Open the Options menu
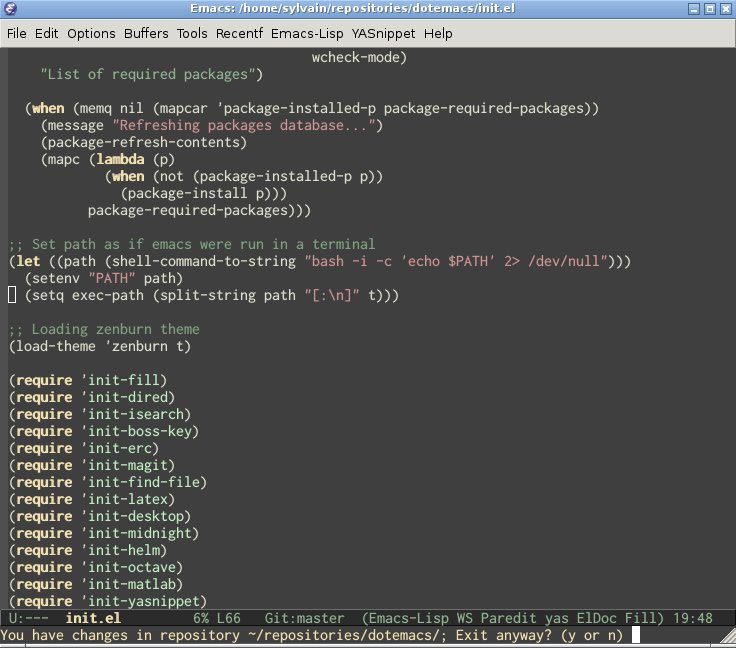 pyautogui.click(x=91, y=34)
